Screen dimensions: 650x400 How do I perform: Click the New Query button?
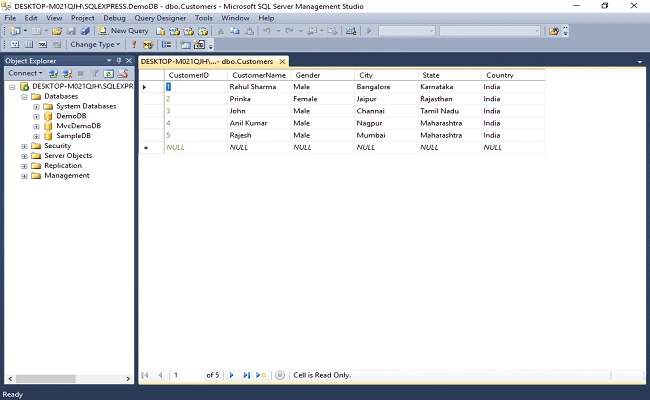(123, 31)
